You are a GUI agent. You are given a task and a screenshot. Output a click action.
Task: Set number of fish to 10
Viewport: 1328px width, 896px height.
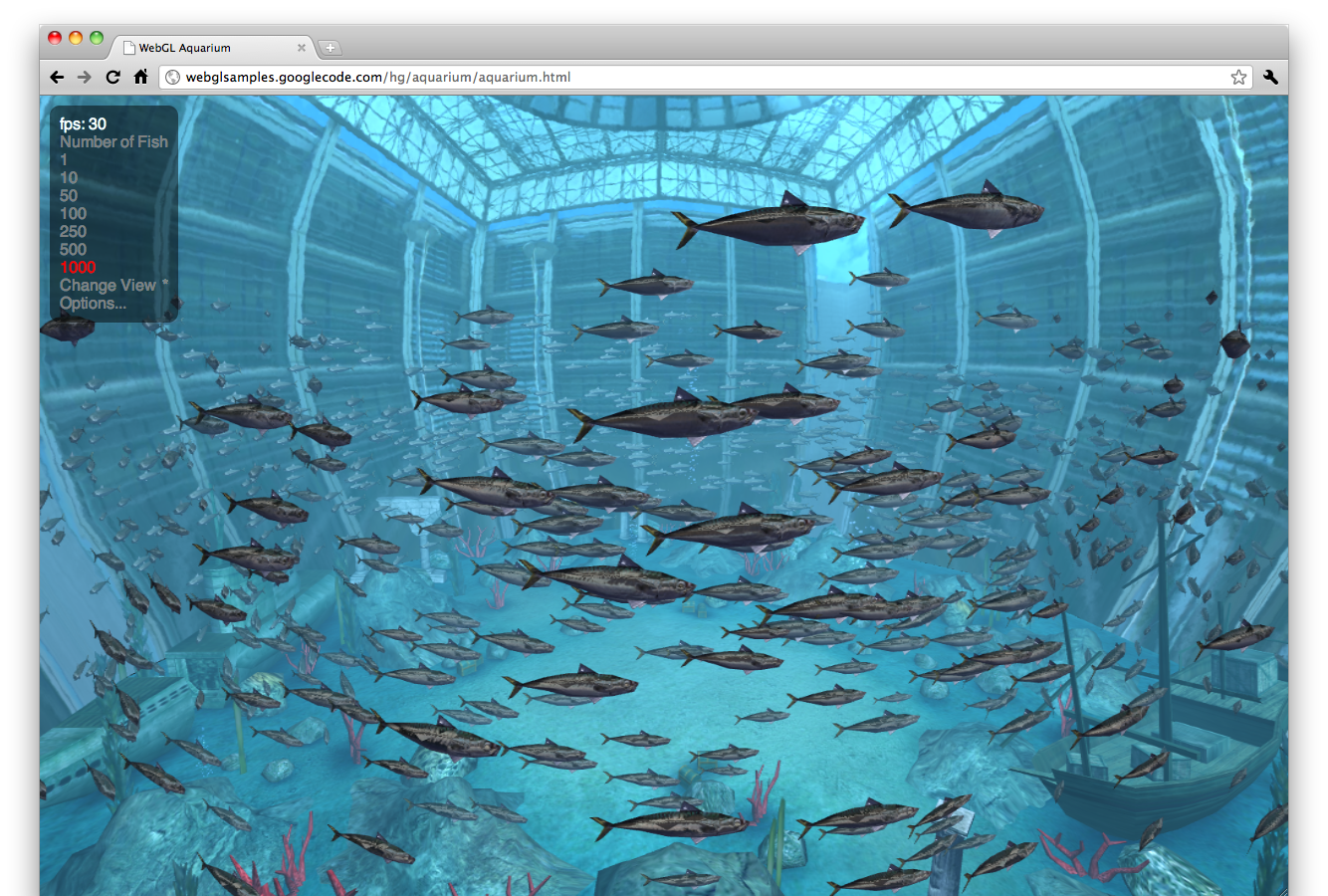coord(69,177)
